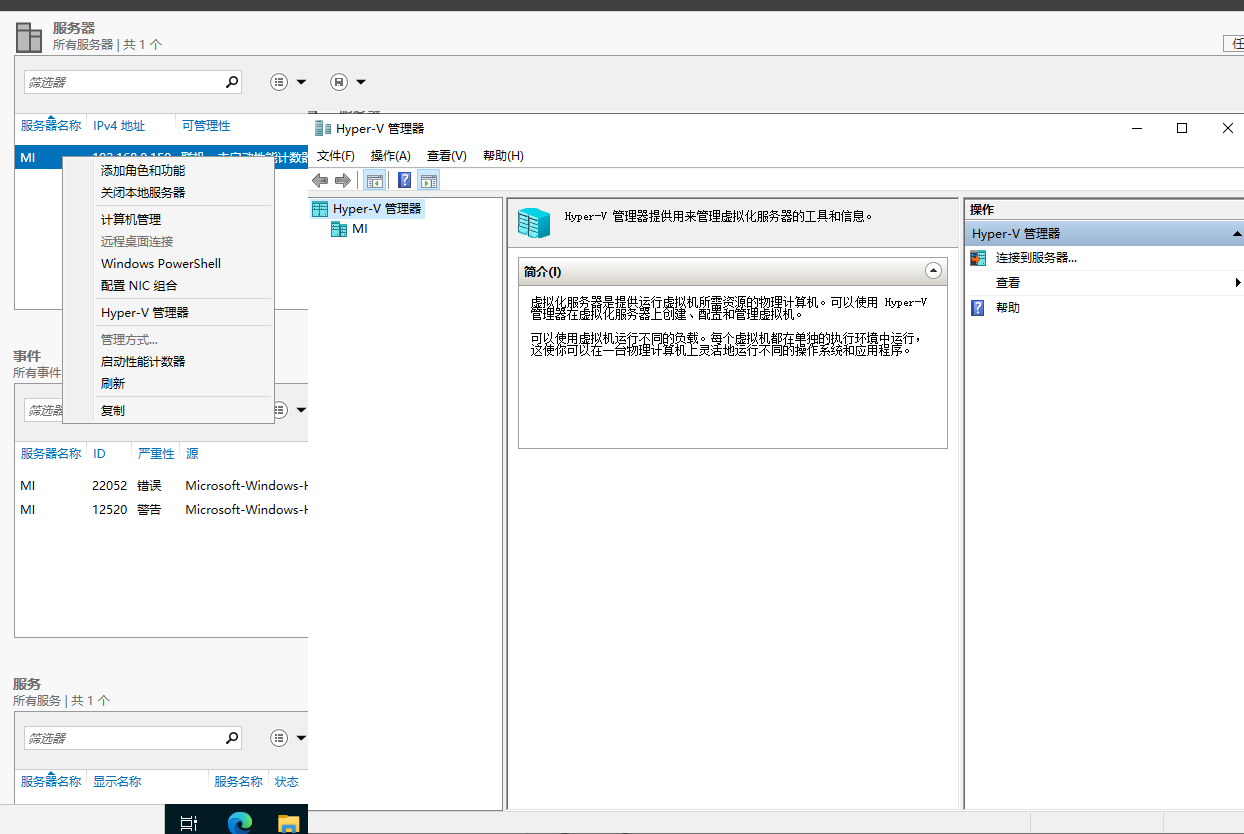Click the back navigation arrow in Hyper-V Manager toolbar

point(319,180)
